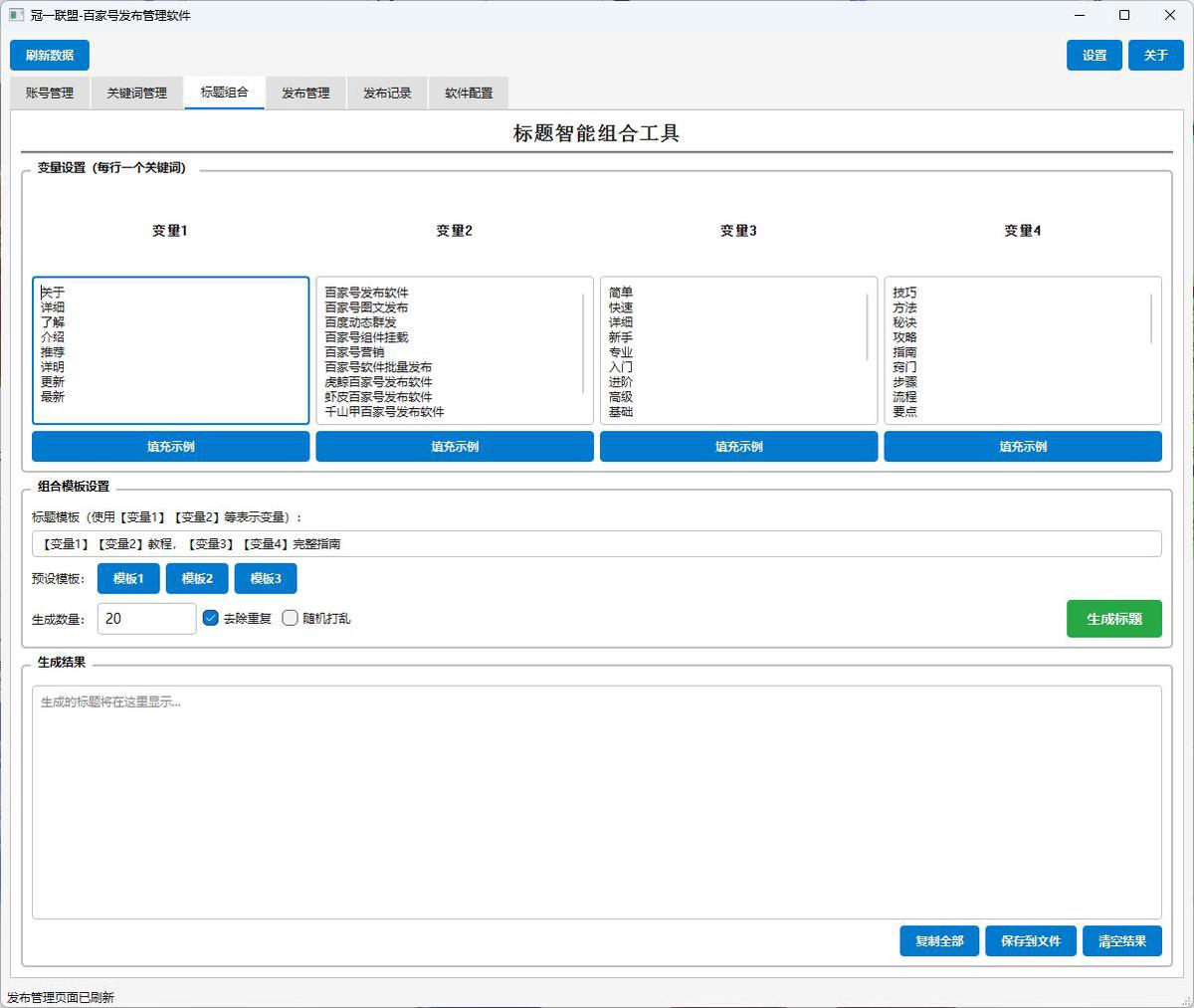1194x1008 pixels.
Task: Click the 变量2 list scrollbar
Action: (583, 342)
